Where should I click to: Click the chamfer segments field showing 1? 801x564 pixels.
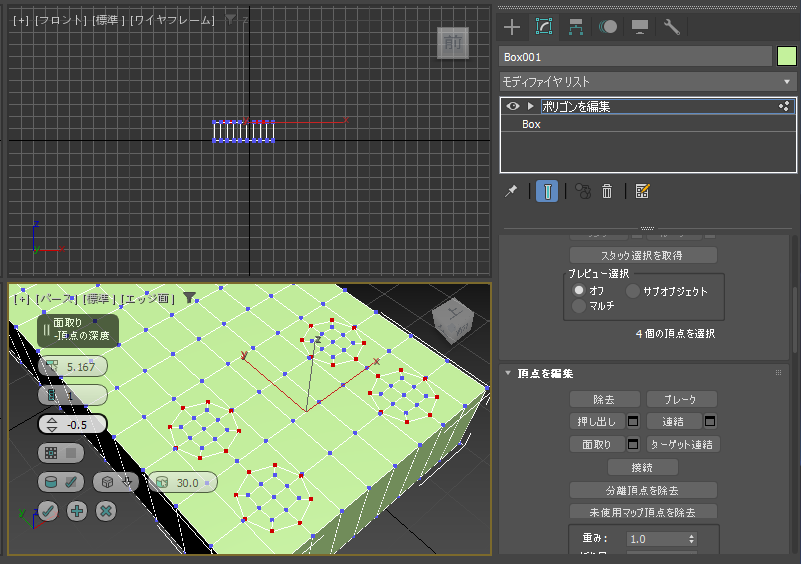click(x=73, y=395)
